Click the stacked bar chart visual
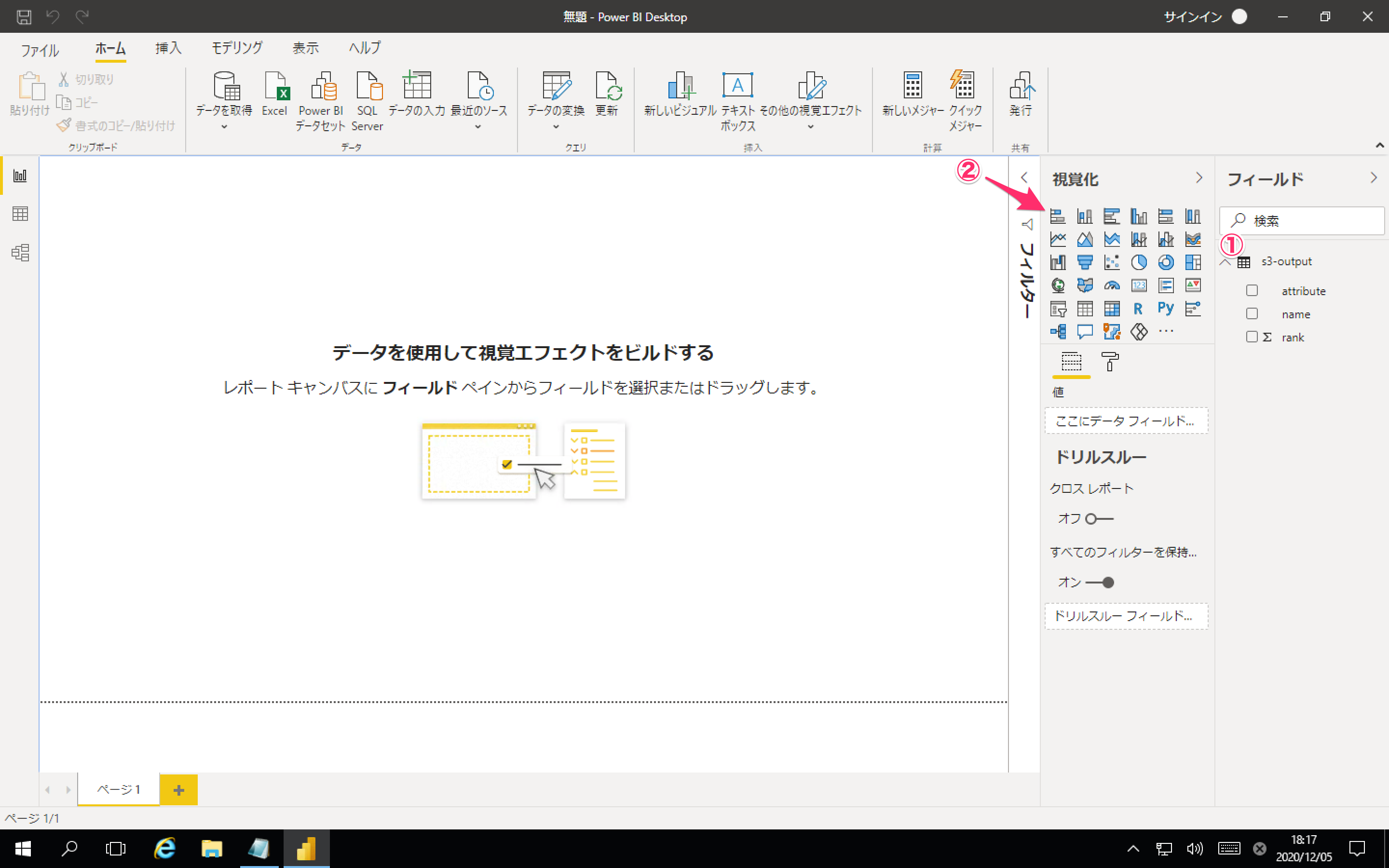 pos(1057,217)
